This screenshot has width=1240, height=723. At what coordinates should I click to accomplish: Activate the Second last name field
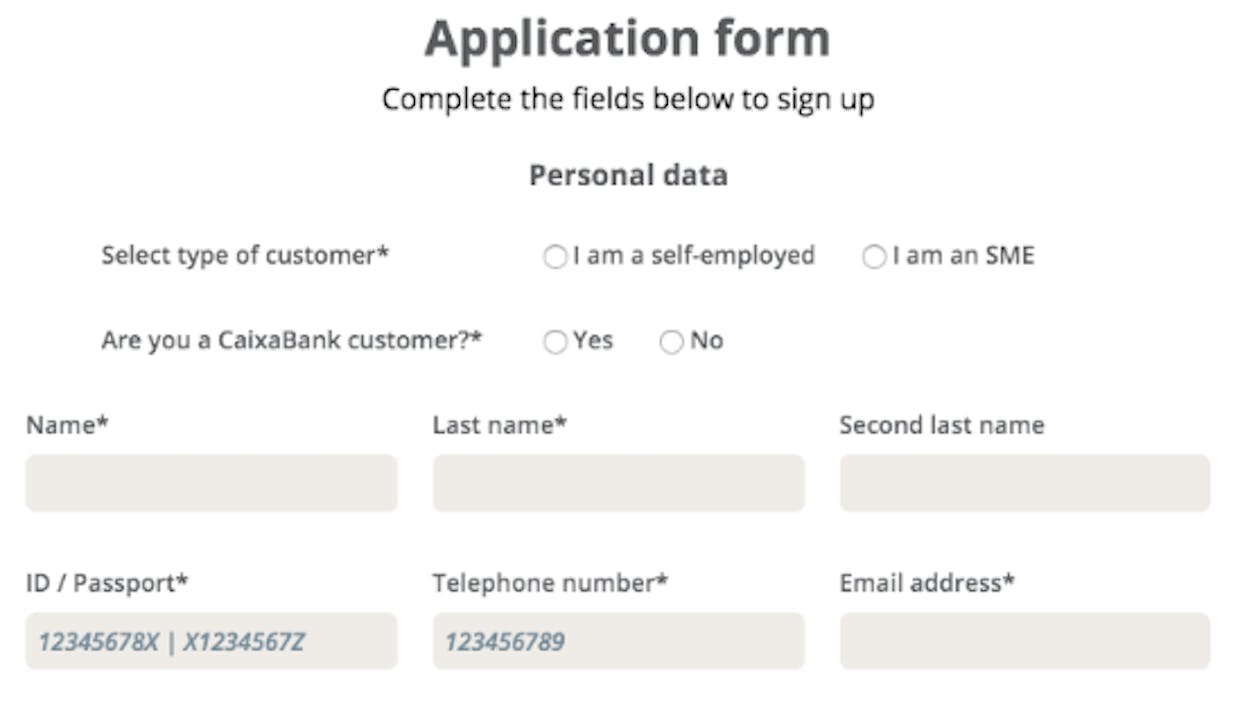[1025, 483]
